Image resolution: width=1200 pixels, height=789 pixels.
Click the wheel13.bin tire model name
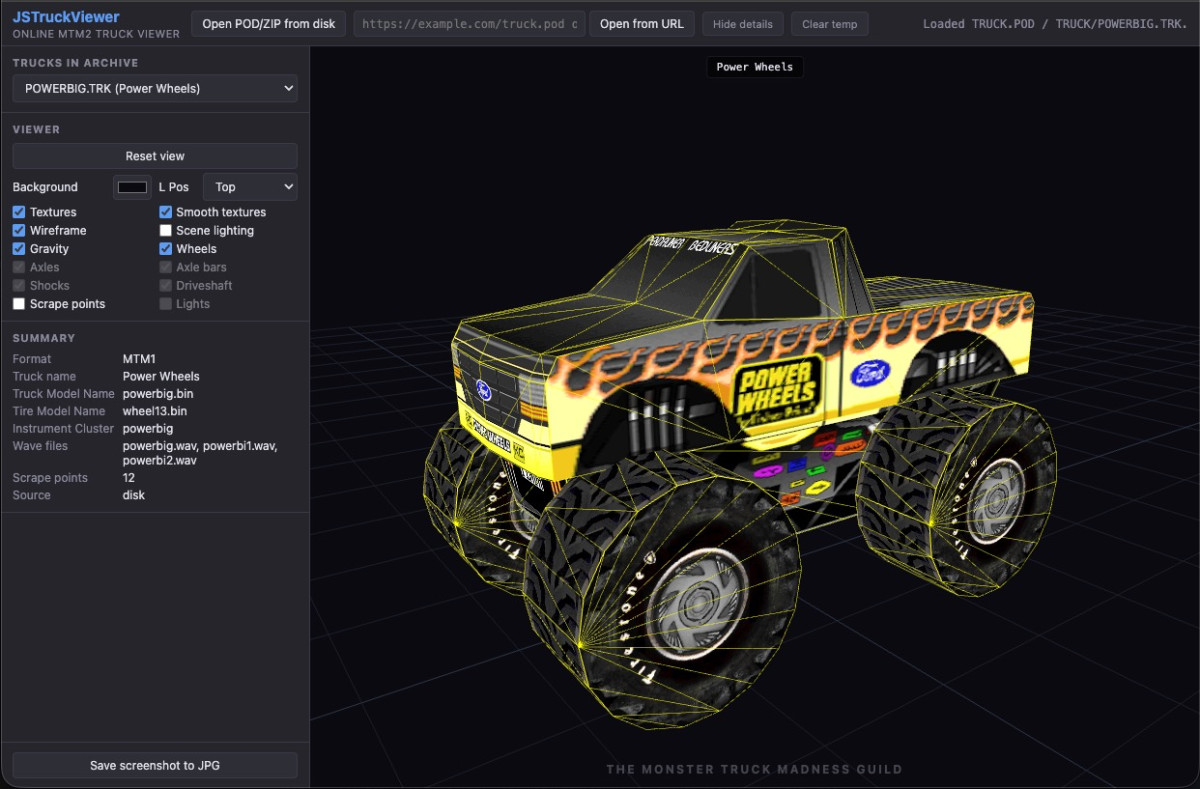point(155,411)
